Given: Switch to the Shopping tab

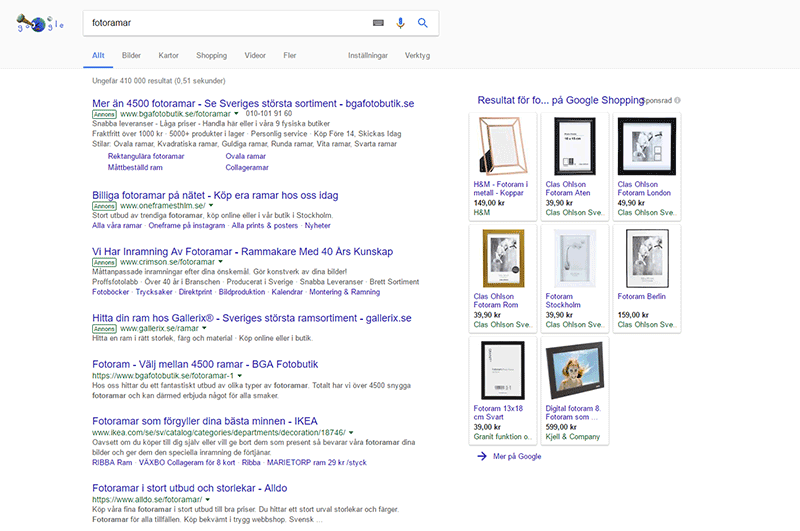Looking at the screenshot, I should [x=211, y=56].
